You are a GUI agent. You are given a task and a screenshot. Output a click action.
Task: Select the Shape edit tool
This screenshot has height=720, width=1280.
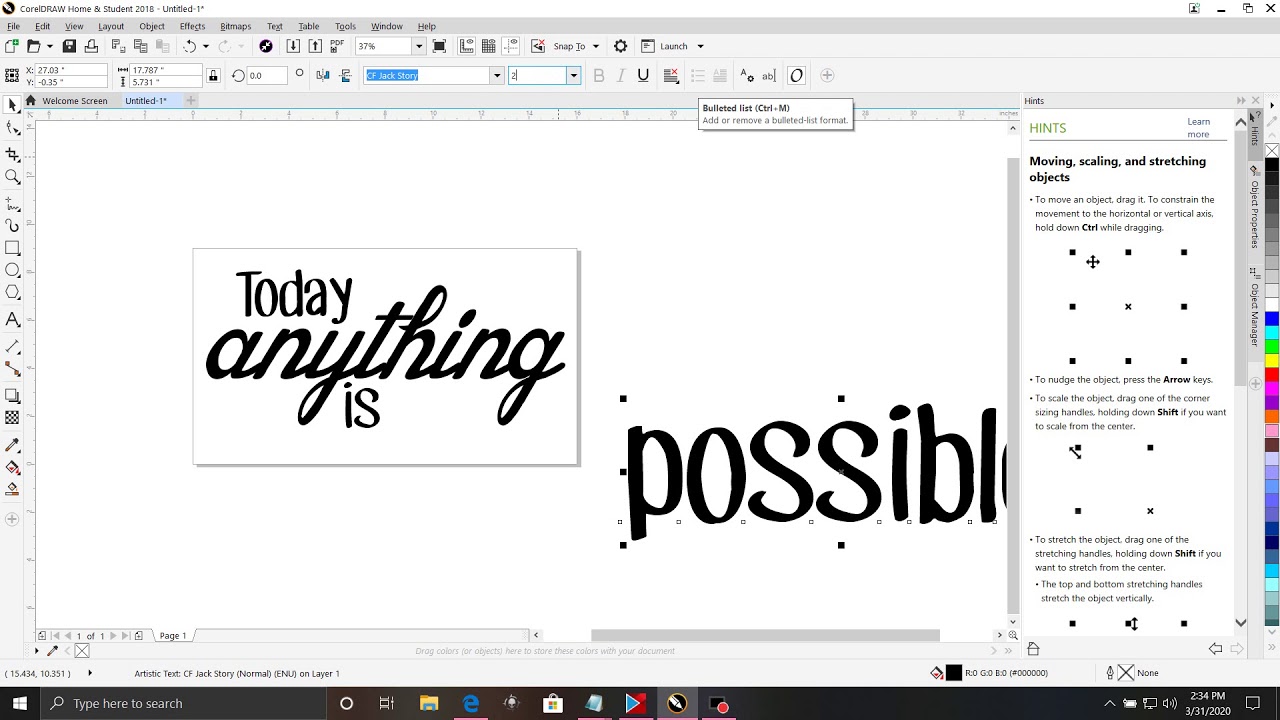[x=12, y=128]
